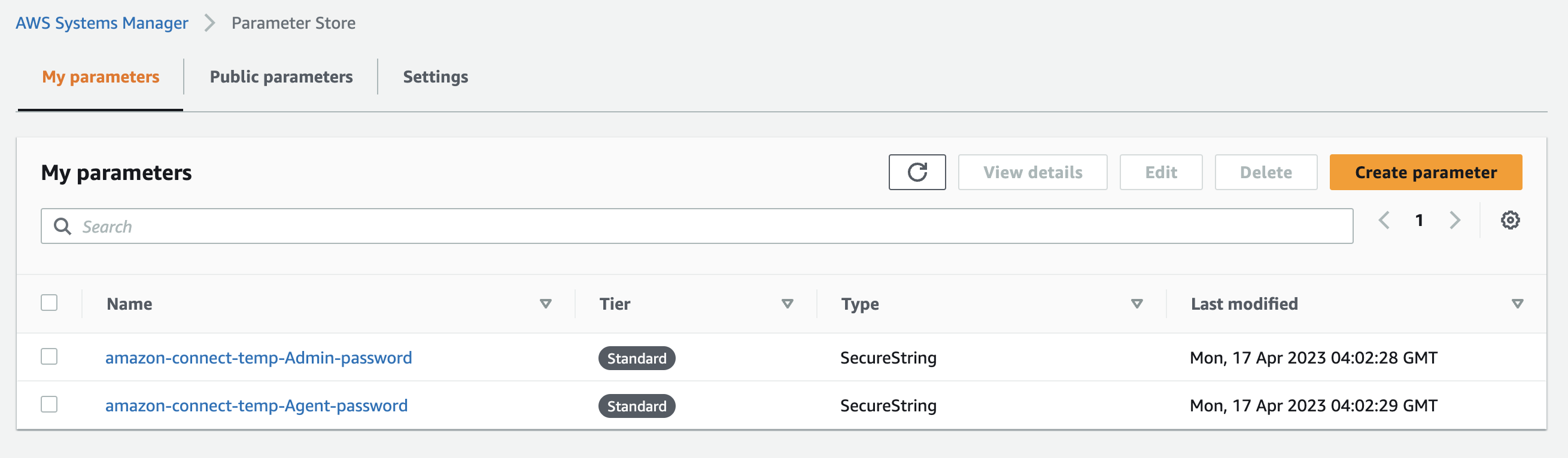The width and height of the screenshot is (1568, 458).
Task: Open AWS Systems Manager breadcrumb link
Action: click(x=102, y=23)
